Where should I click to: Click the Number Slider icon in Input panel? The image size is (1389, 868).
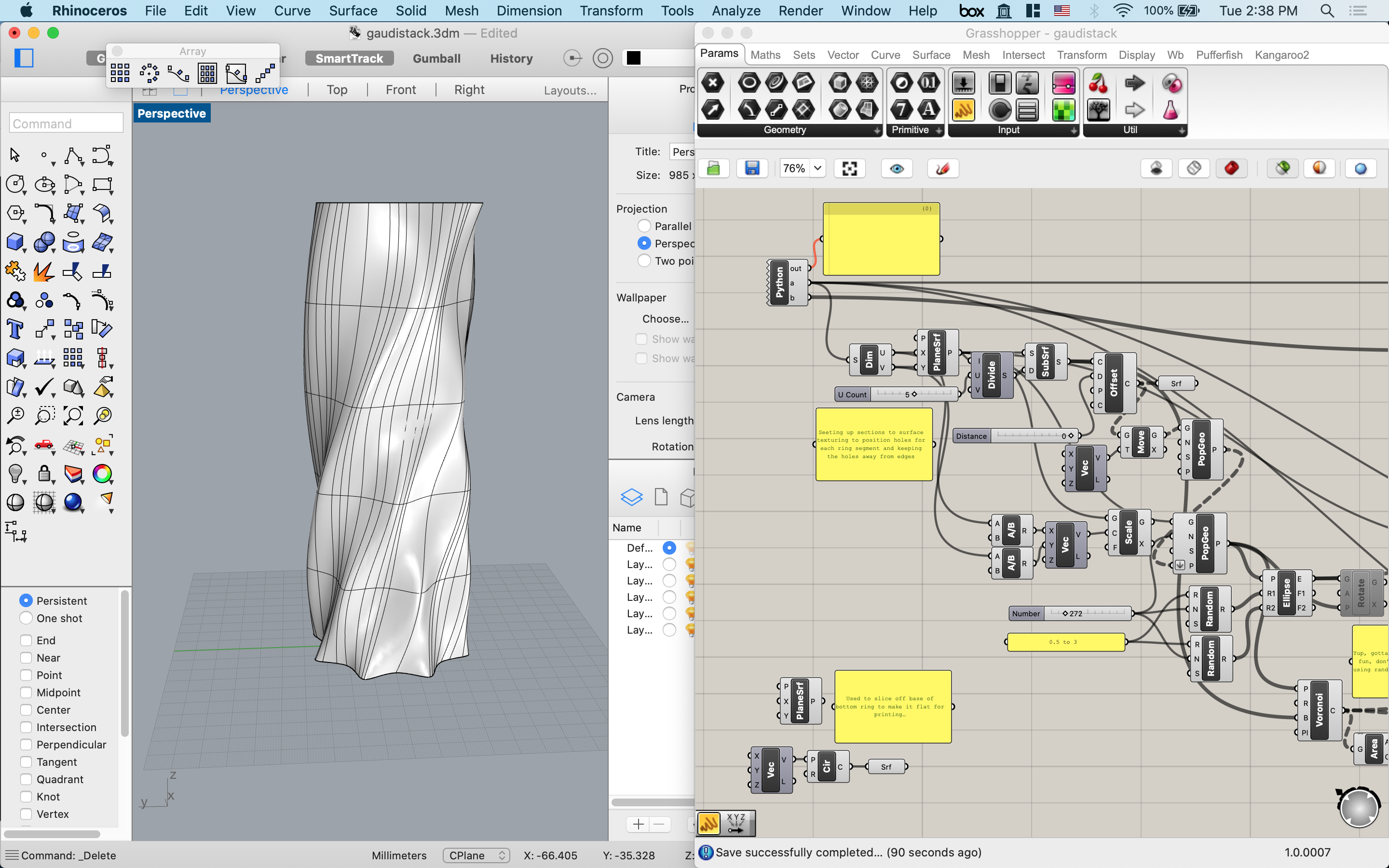click(964, 82)
